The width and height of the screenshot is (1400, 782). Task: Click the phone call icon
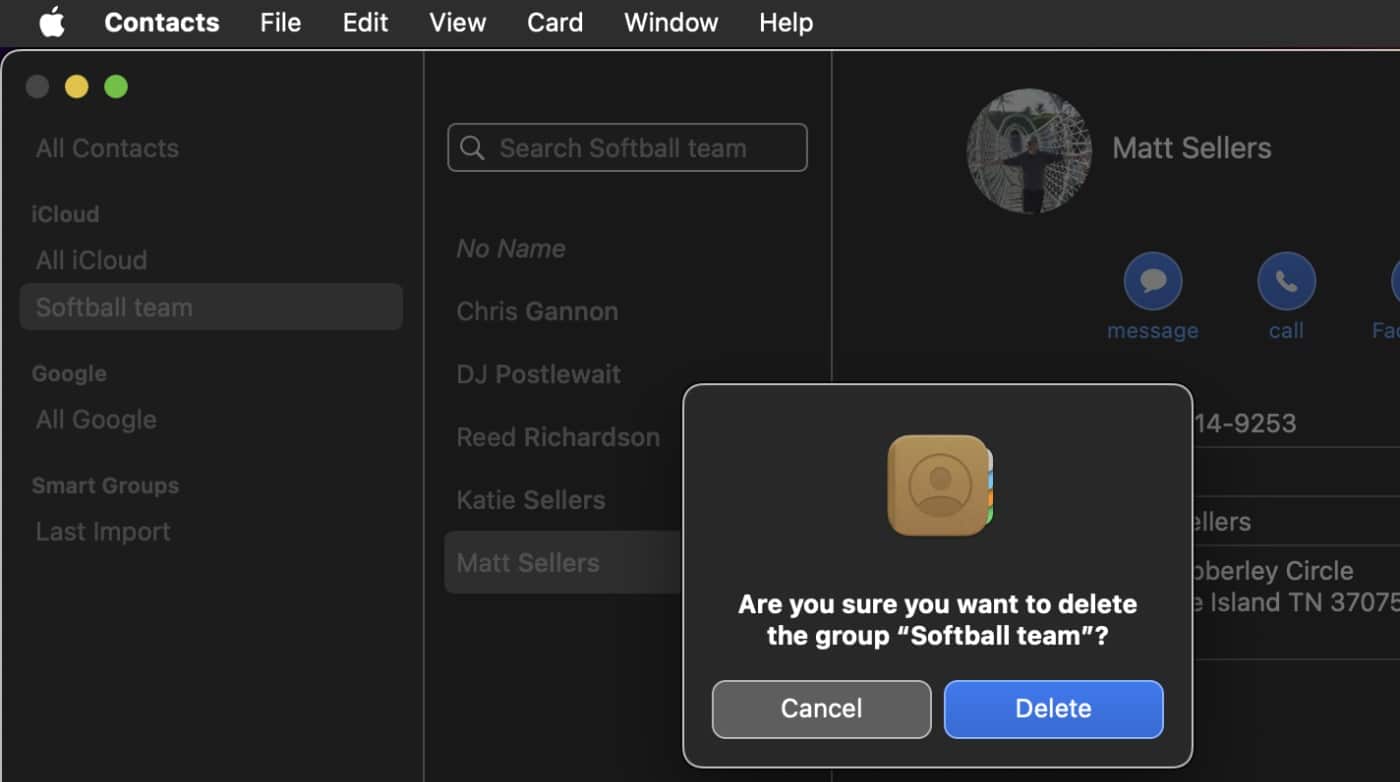(1286, 281)
